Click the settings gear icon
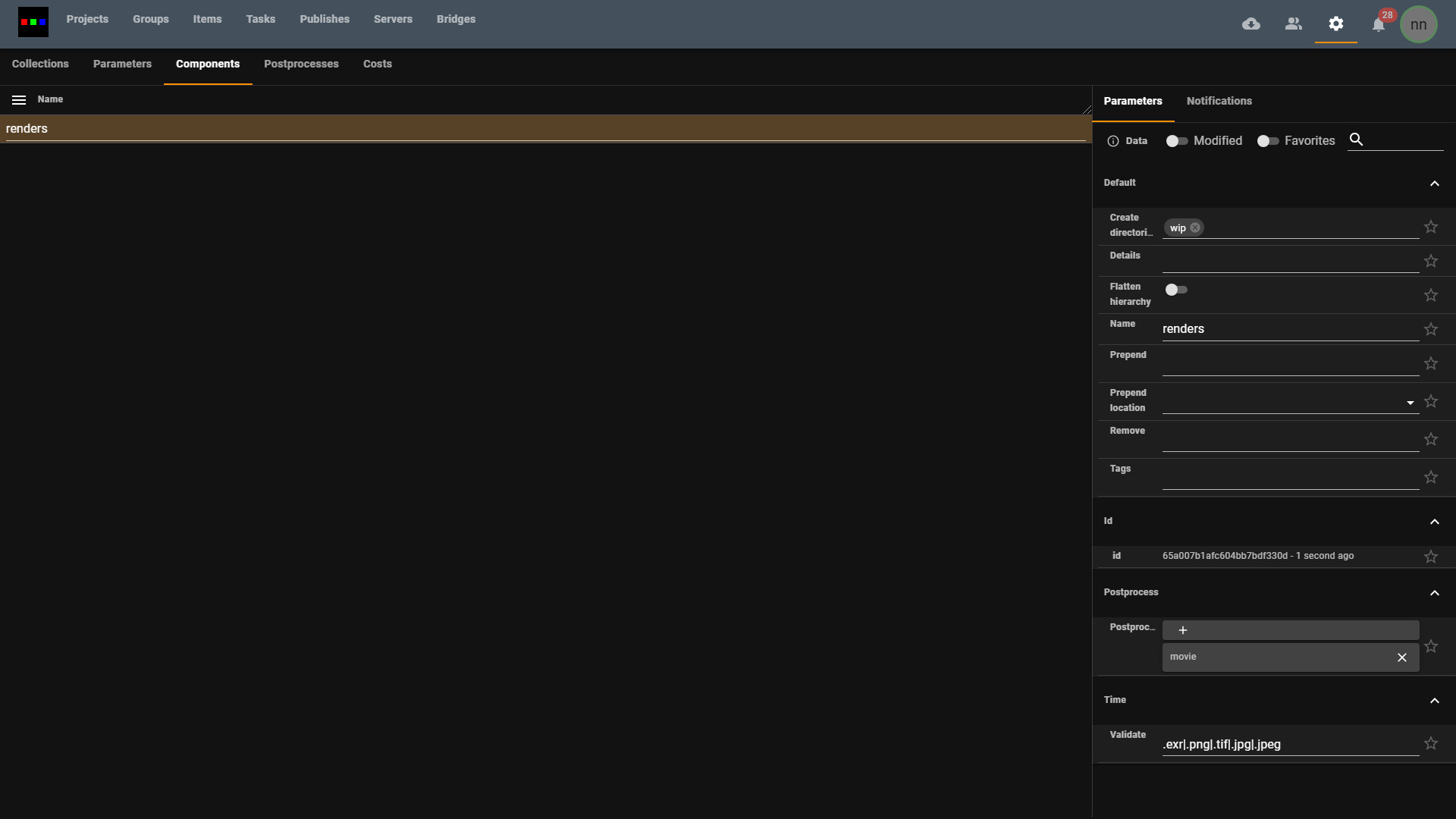This screenshot has width=1456, height=819. point(1336,24)
